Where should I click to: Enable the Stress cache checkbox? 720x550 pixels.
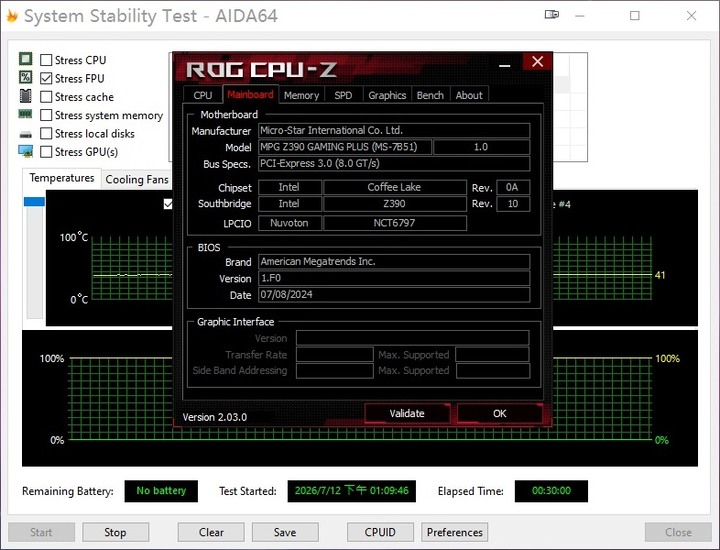tap(46, 97)
